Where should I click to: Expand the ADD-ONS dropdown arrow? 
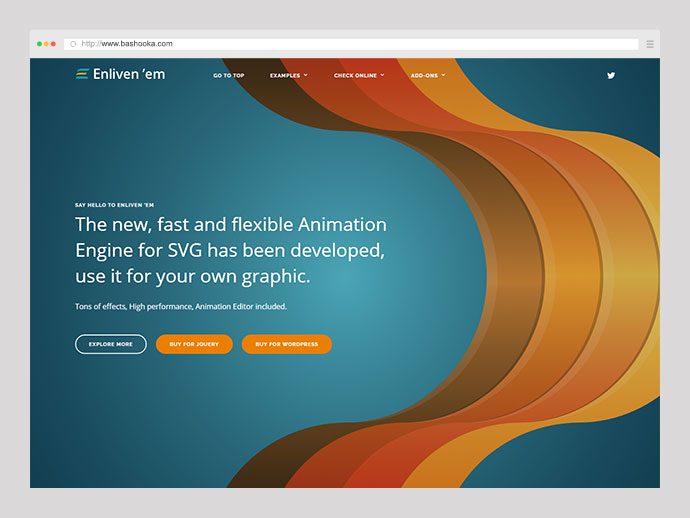pyautogui.click(x=443, y=75)
